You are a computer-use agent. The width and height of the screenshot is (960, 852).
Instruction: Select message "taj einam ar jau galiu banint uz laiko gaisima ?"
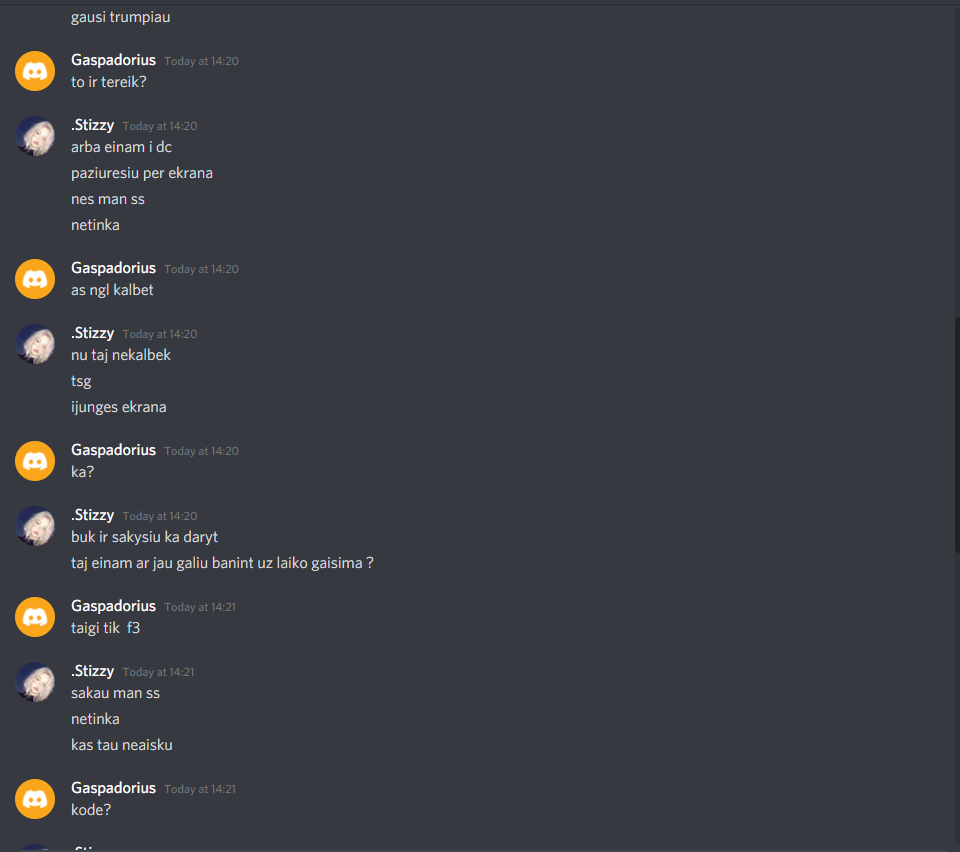pos(222,563)
